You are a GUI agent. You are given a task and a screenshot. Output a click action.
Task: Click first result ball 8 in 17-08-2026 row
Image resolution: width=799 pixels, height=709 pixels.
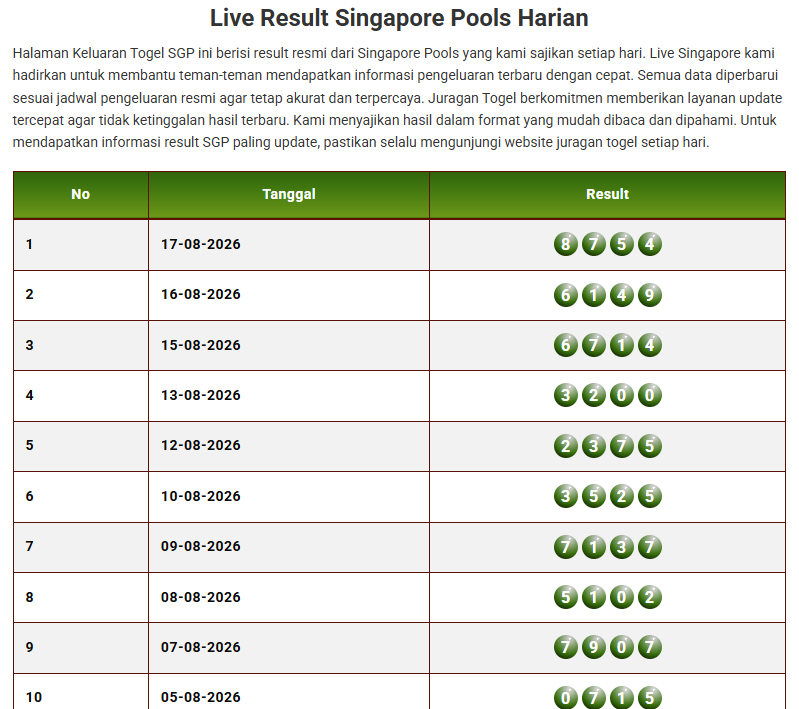566,244
